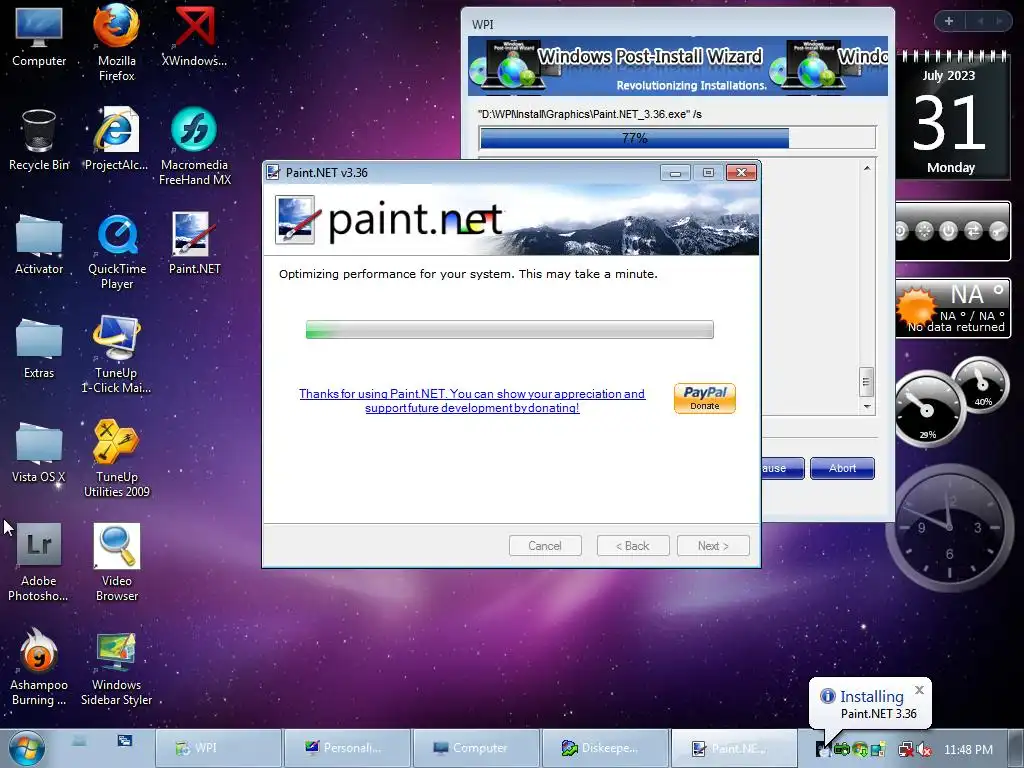Click the power icon in the sidebar control gadget
This screenshot has width=1024, height=768.
[948, 231]
